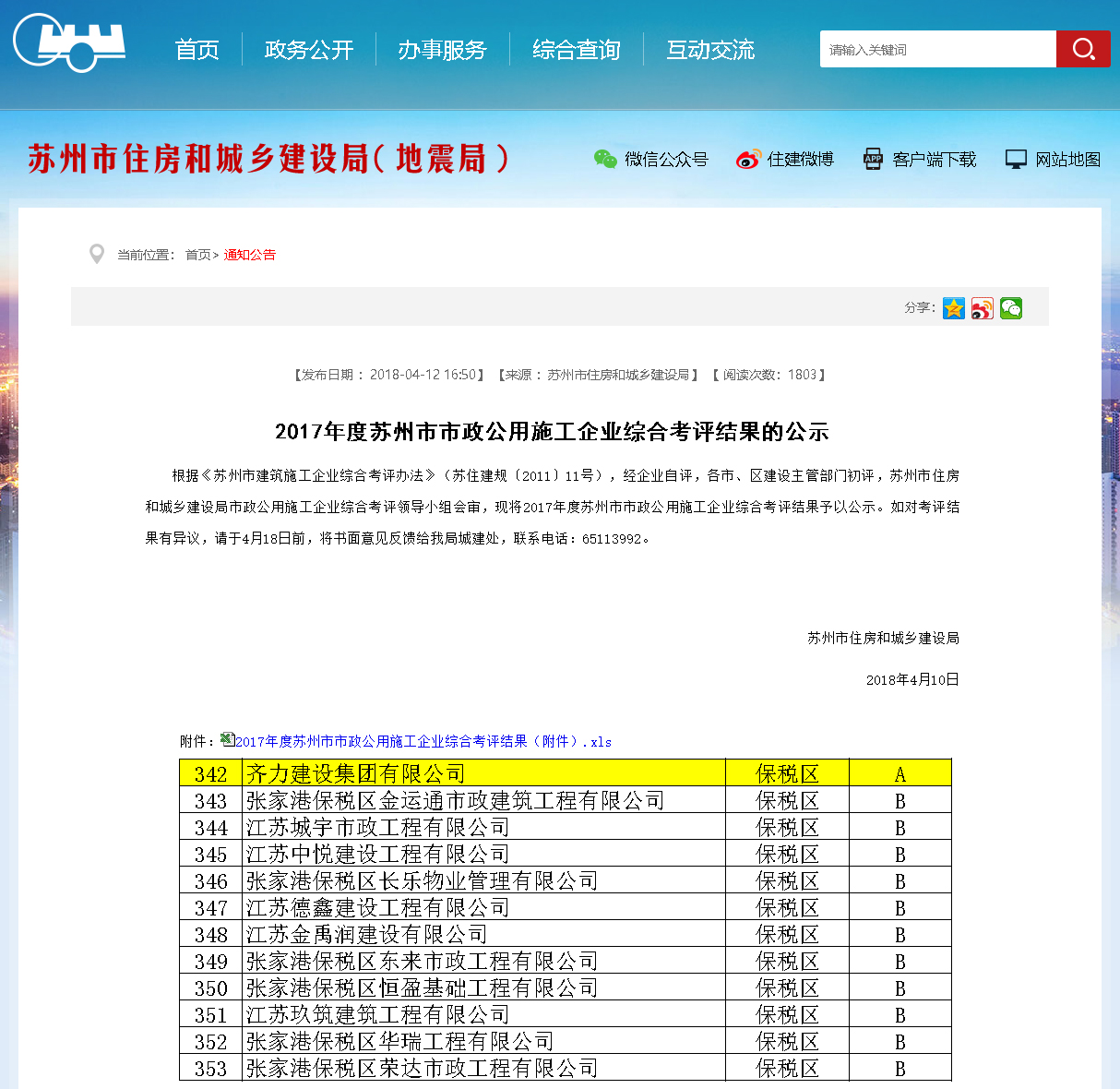
Task: Click the highlighted row 齐力建设集团有限公司
Action: click(x=355, y=773)
